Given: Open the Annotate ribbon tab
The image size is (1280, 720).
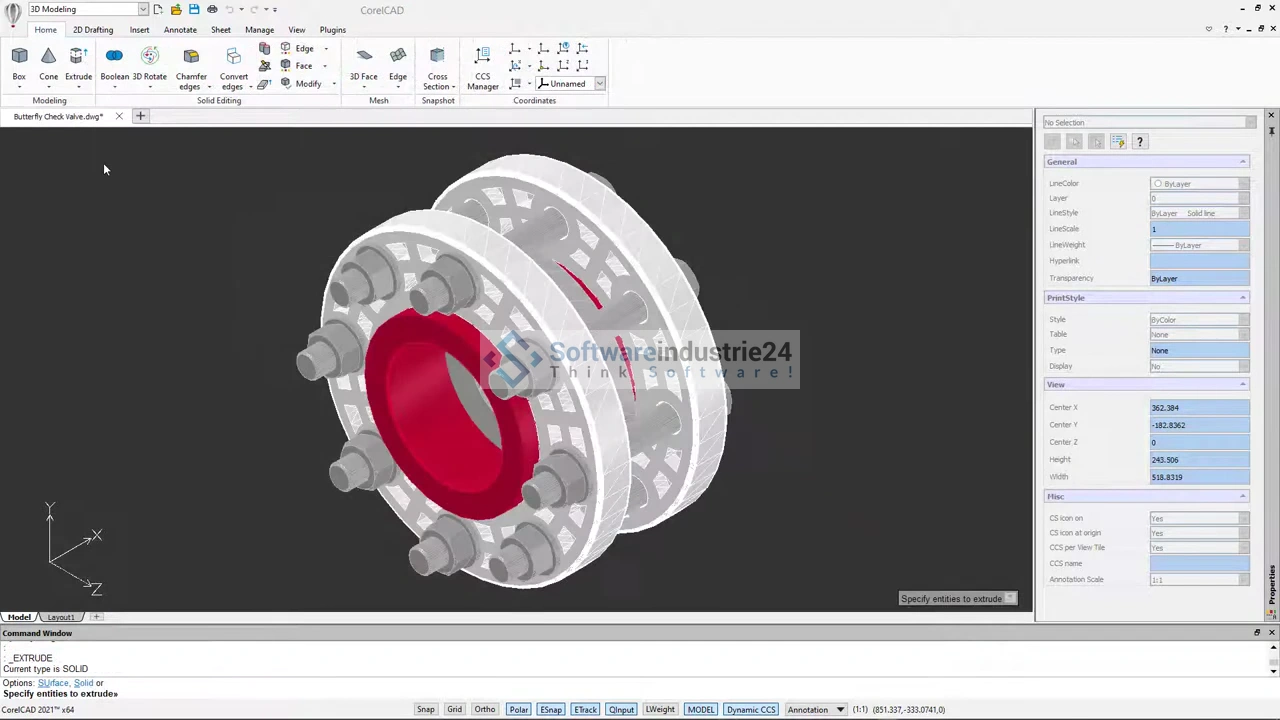Looking at the screenshot, I should point(180,30).
